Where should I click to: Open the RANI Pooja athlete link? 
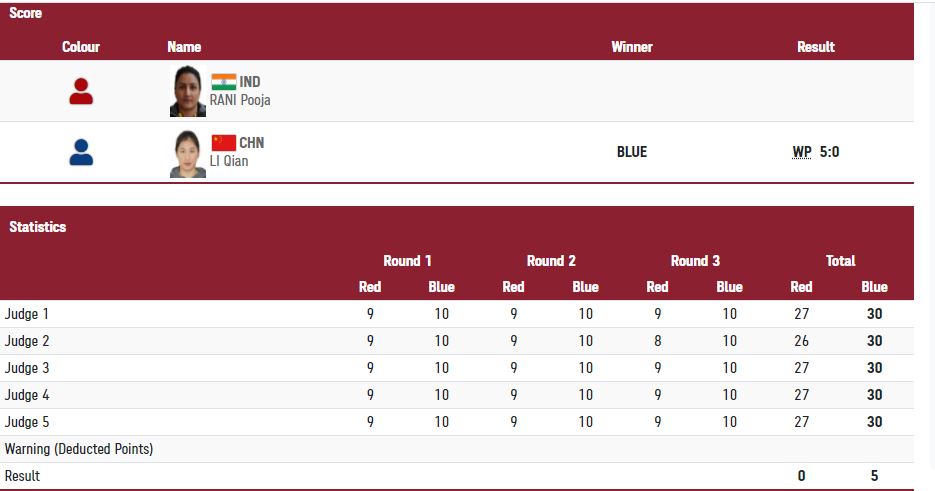[240, 100]
